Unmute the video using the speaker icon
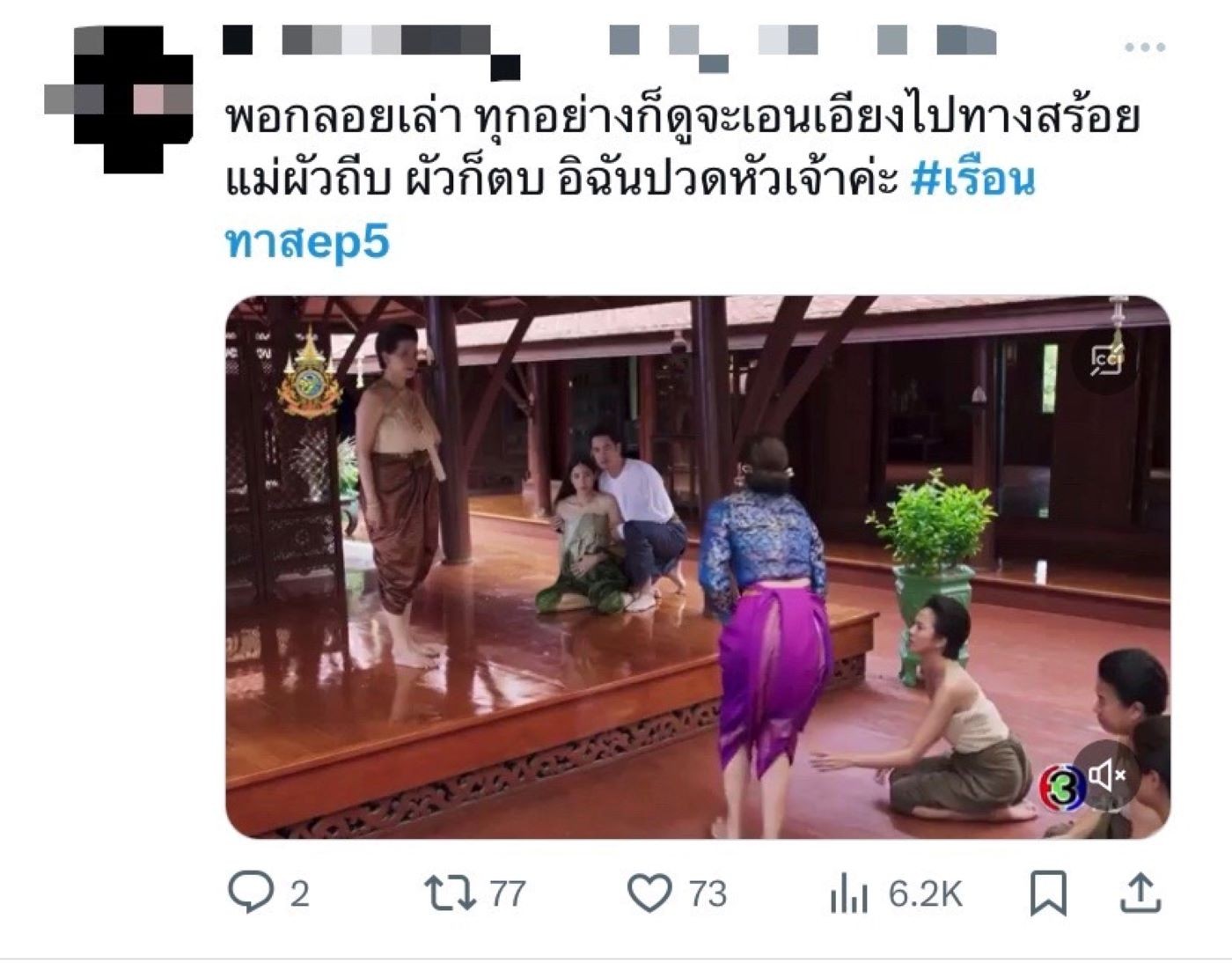 click(1107, 776)
